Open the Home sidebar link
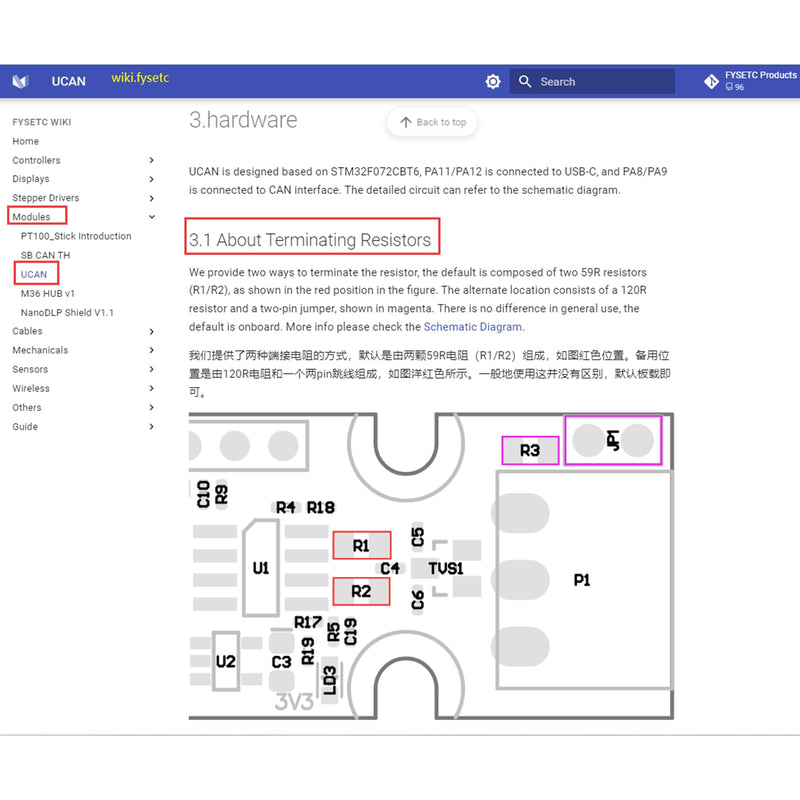This screenshot has height=800, width=800. 26,141
